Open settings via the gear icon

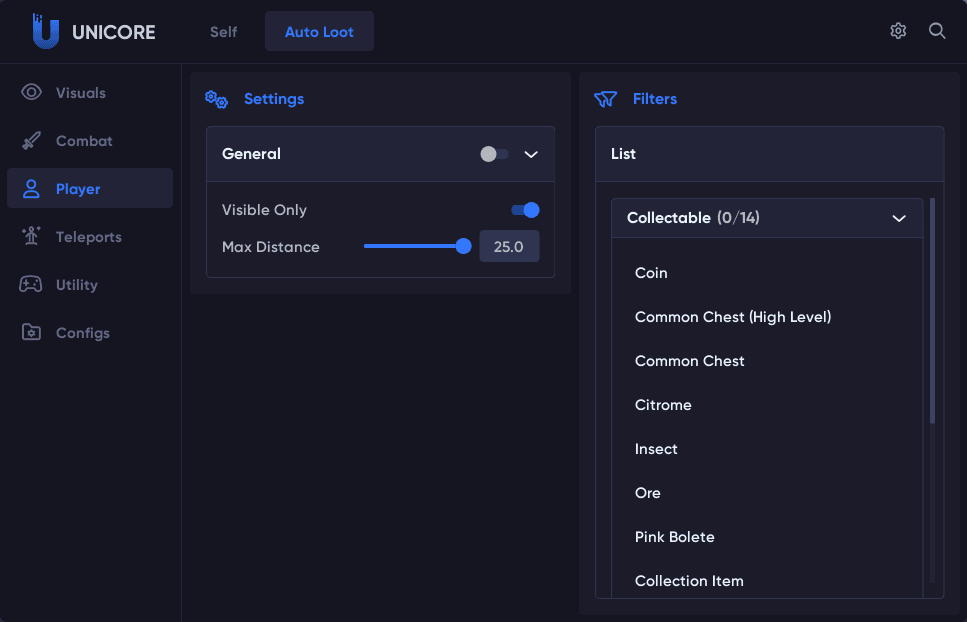coord(898,31)
